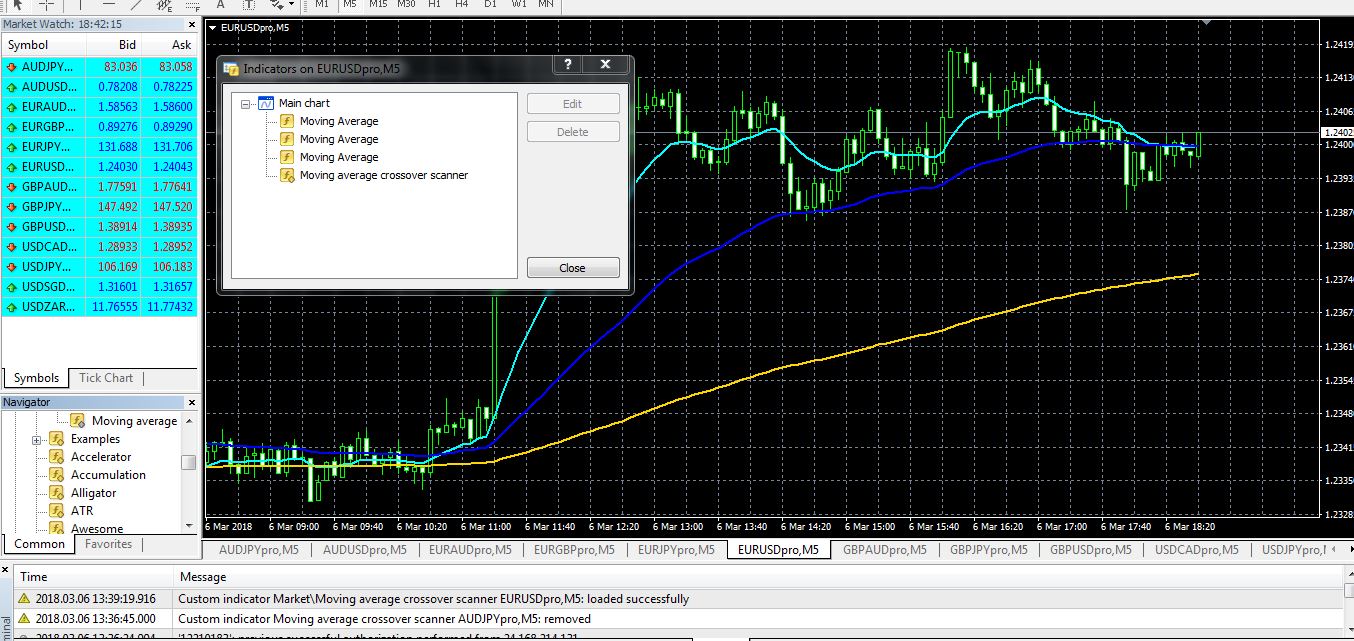
Task: Click the Alligator indicator icon
Action: point(57,493)
